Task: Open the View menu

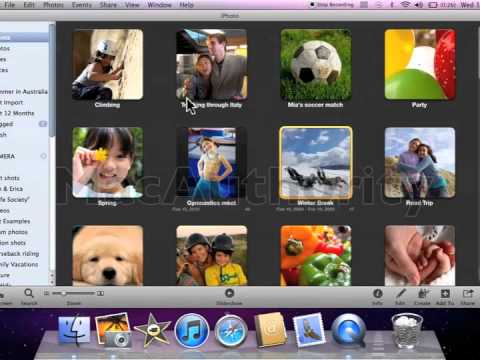Action: (x=132, y=5)
